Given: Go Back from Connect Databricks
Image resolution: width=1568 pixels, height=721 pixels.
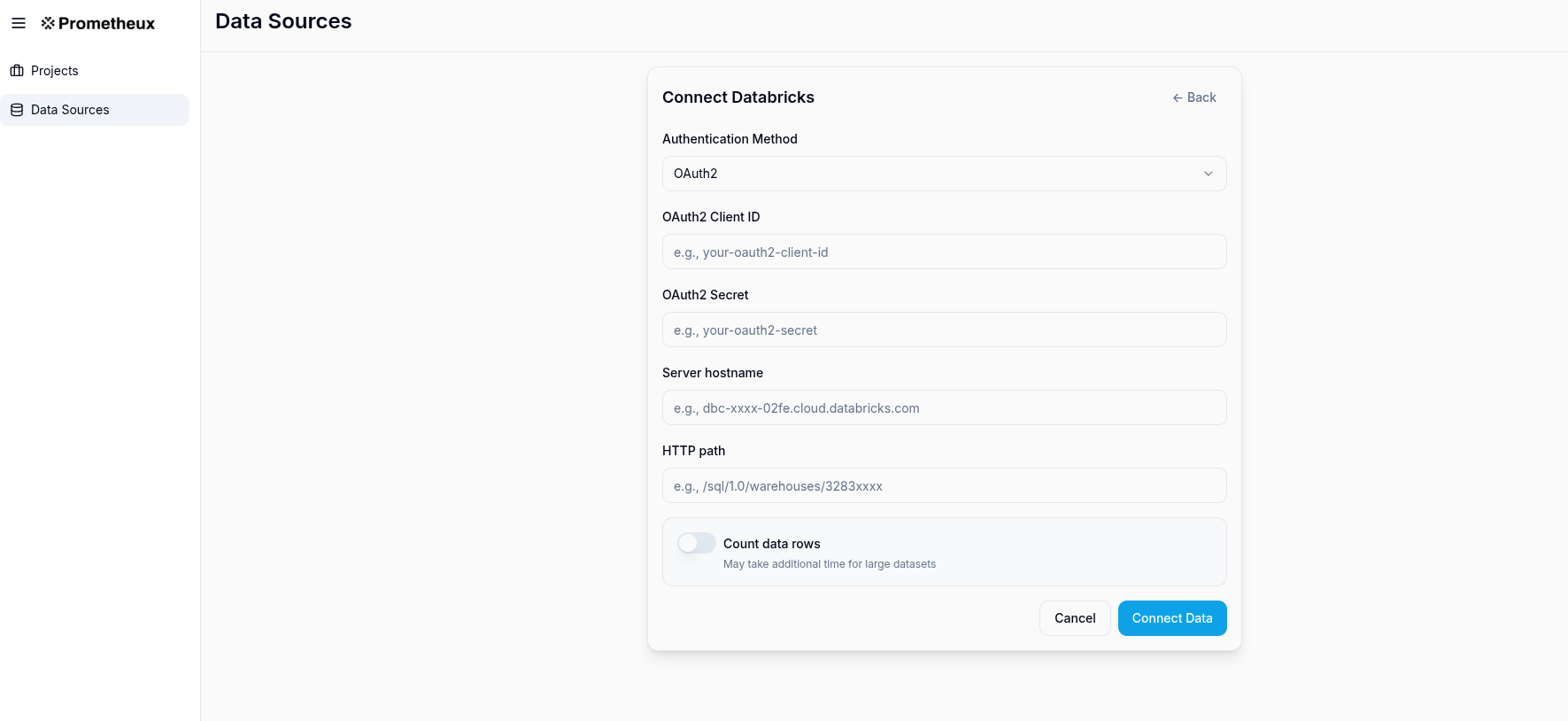Looking at the screenshot, I should pyautogui.click(x=1193, y=97).
